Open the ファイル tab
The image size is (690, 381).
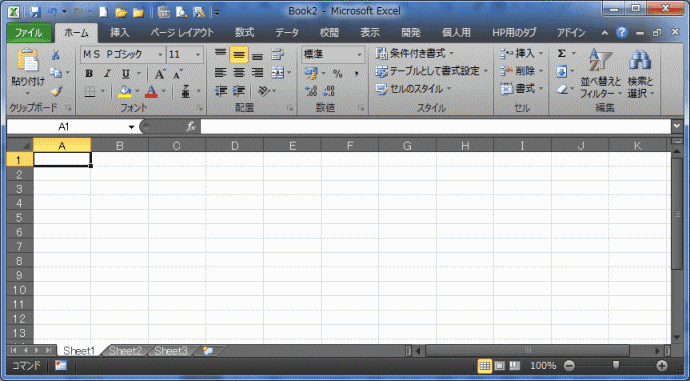(29, 33)
